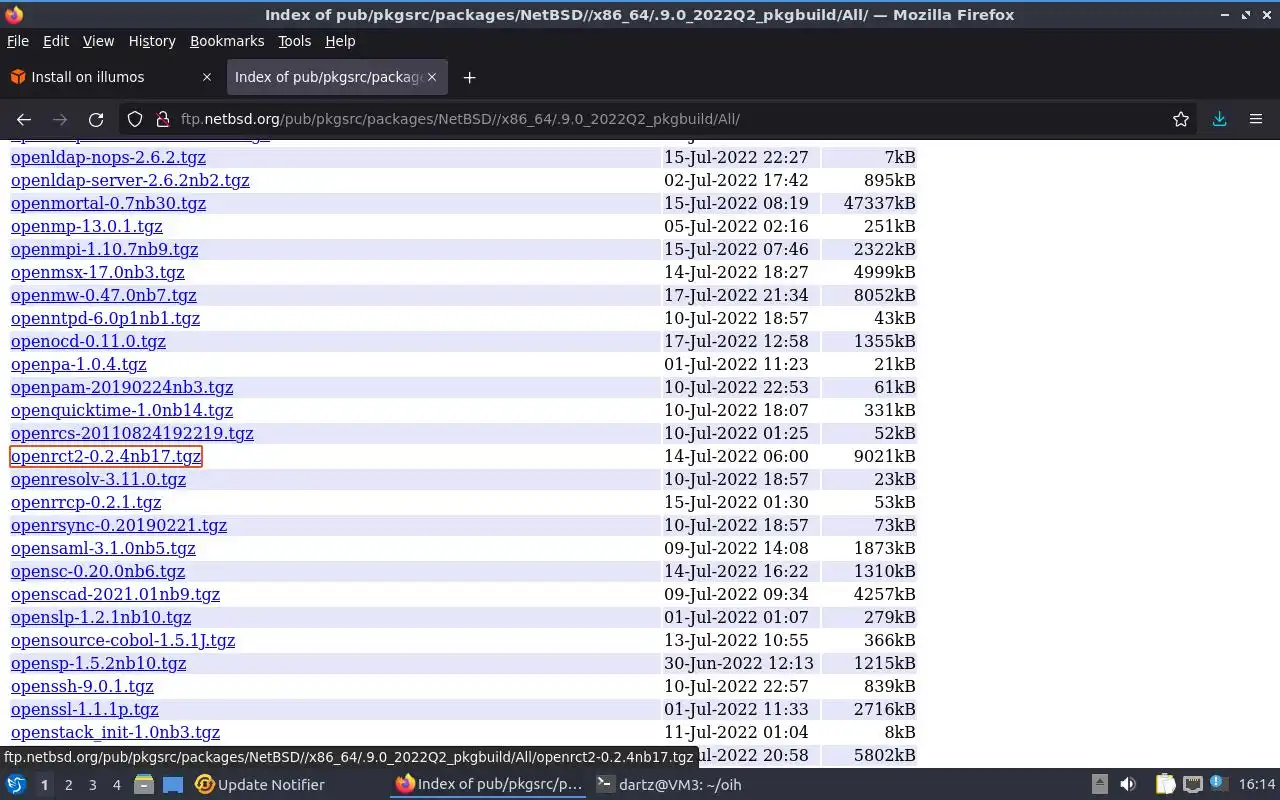Screen dimensions: 1280x800
Task: Open the openresolv-3.11.0.tgz link
Action: click(98, 479)
